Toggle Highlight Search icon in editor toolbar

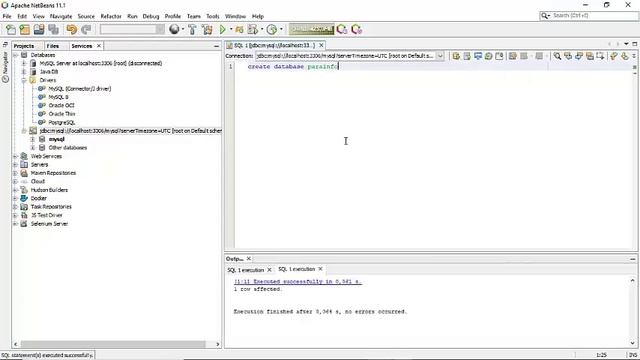coord(589,56)
